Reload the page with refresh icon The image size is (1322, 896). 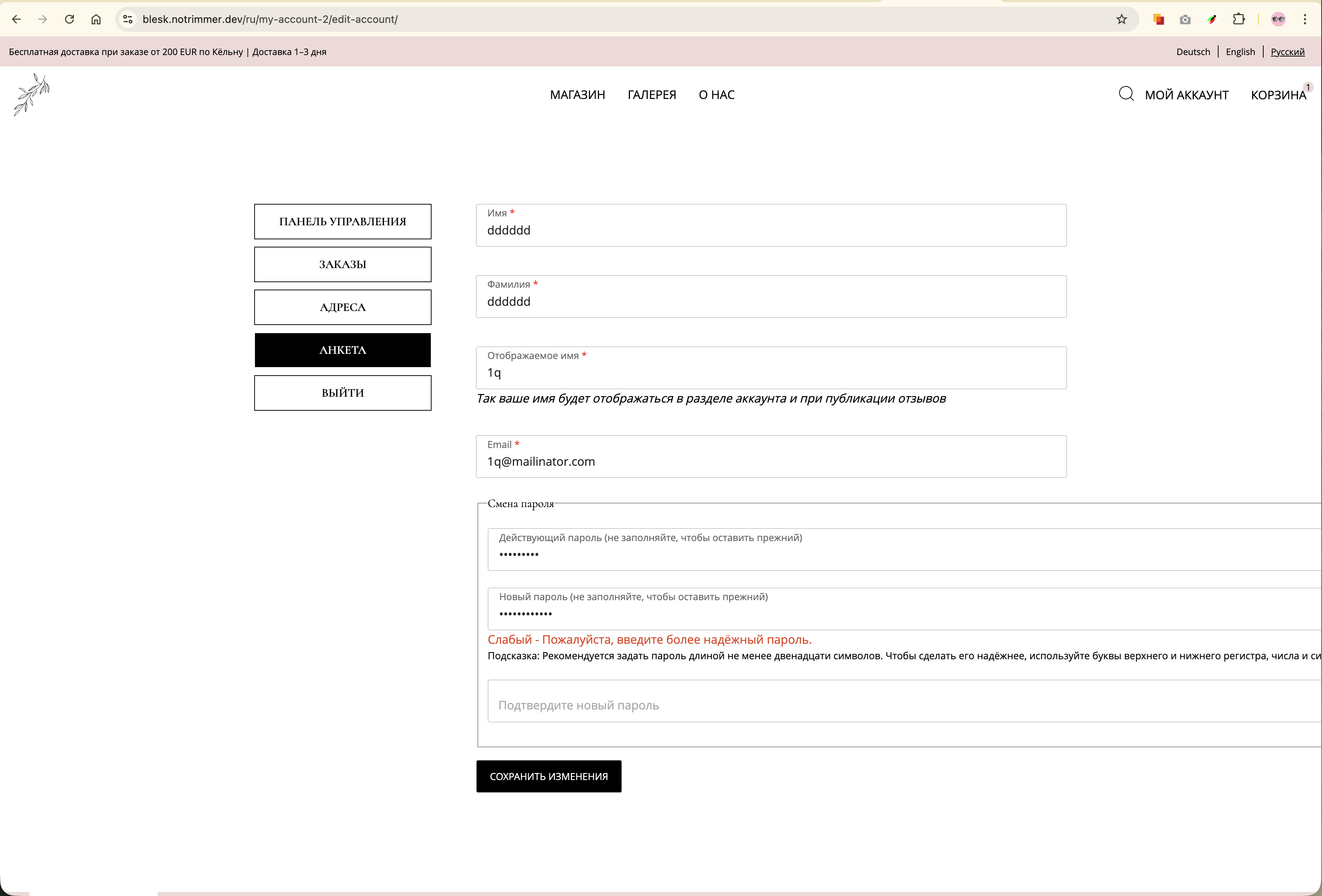point(69,19)
